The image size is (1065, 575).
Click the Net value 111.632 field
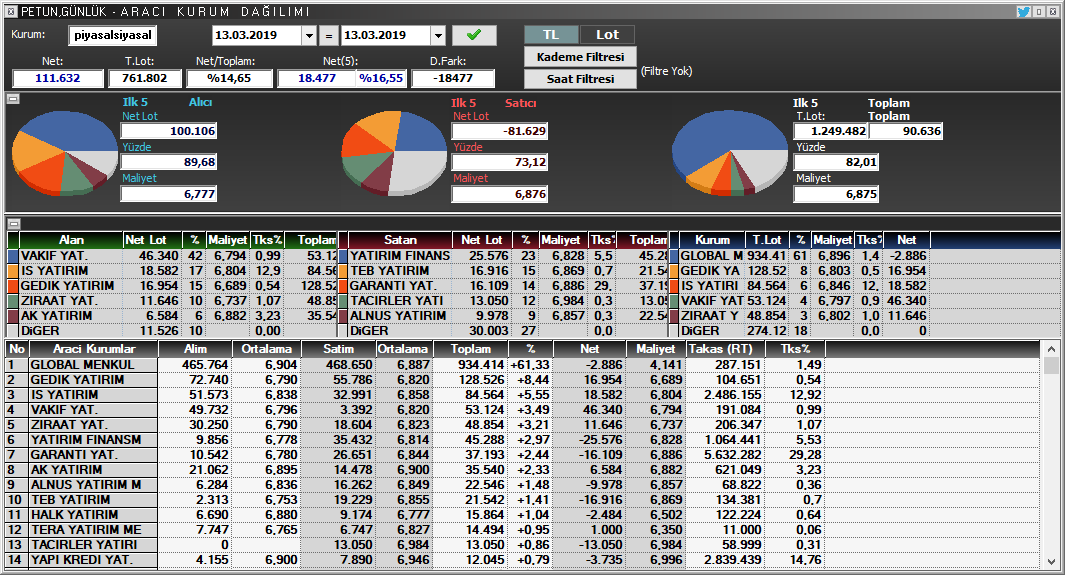(58, 78)
